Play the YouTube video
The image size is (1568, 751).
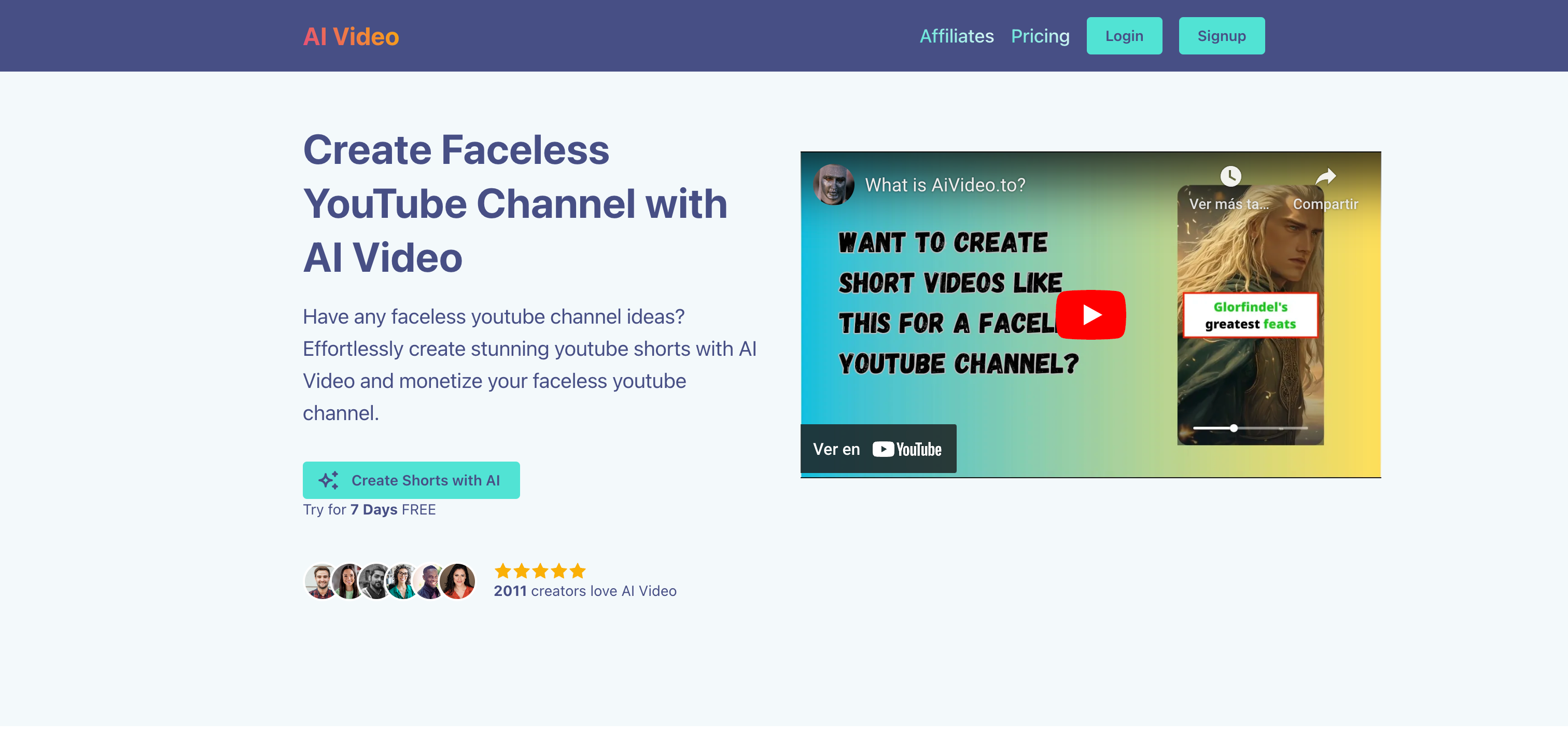[x=1090, y=314]
